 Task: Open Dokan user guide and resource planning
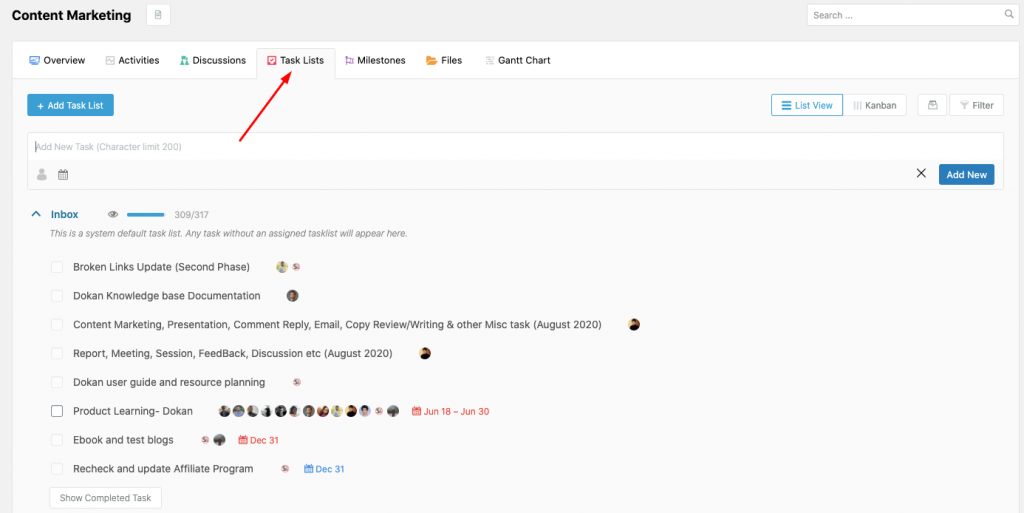(x=169, y=382)
